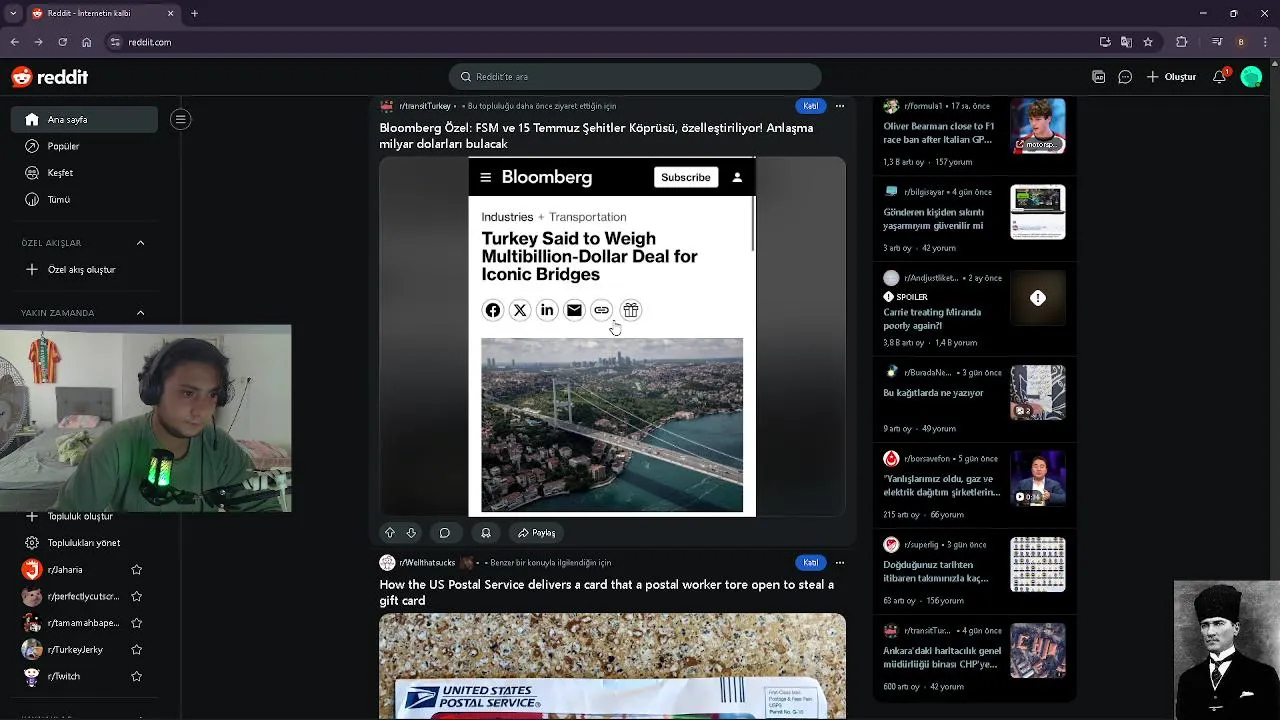This screenshot has width=1280, height=720.
Task: Collapse the ÖZEL AKIŞLAR section
Action: coord(140,243)
